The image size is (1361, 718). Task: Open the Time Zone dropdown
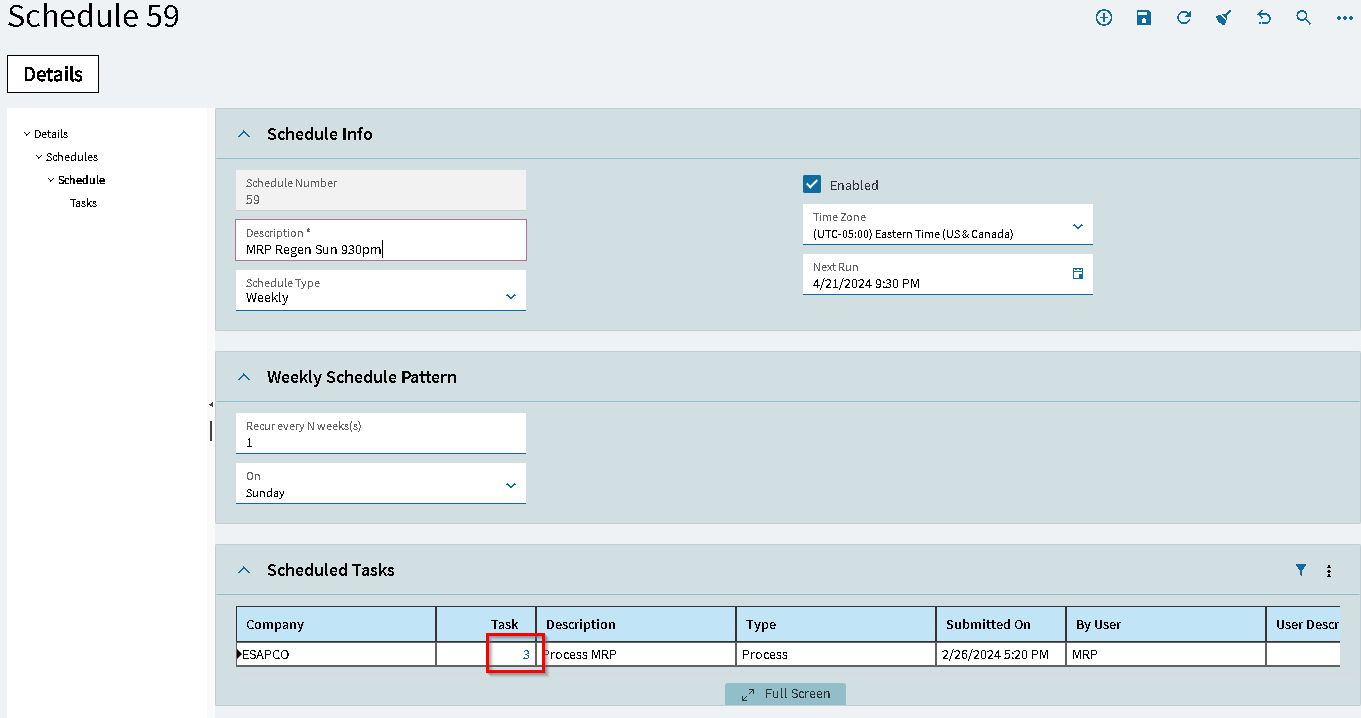point(1078,226)
